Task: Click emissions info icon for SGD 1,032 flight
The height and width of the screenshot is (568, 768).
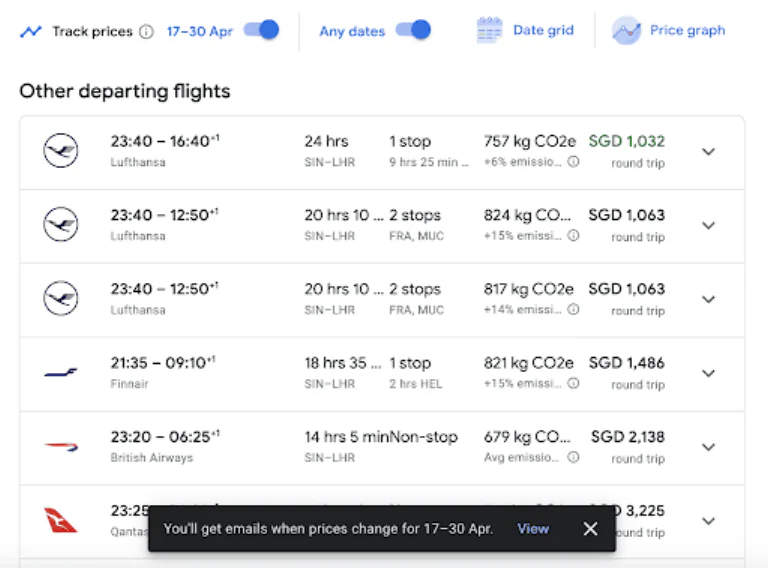Action: tap(573, 162)
